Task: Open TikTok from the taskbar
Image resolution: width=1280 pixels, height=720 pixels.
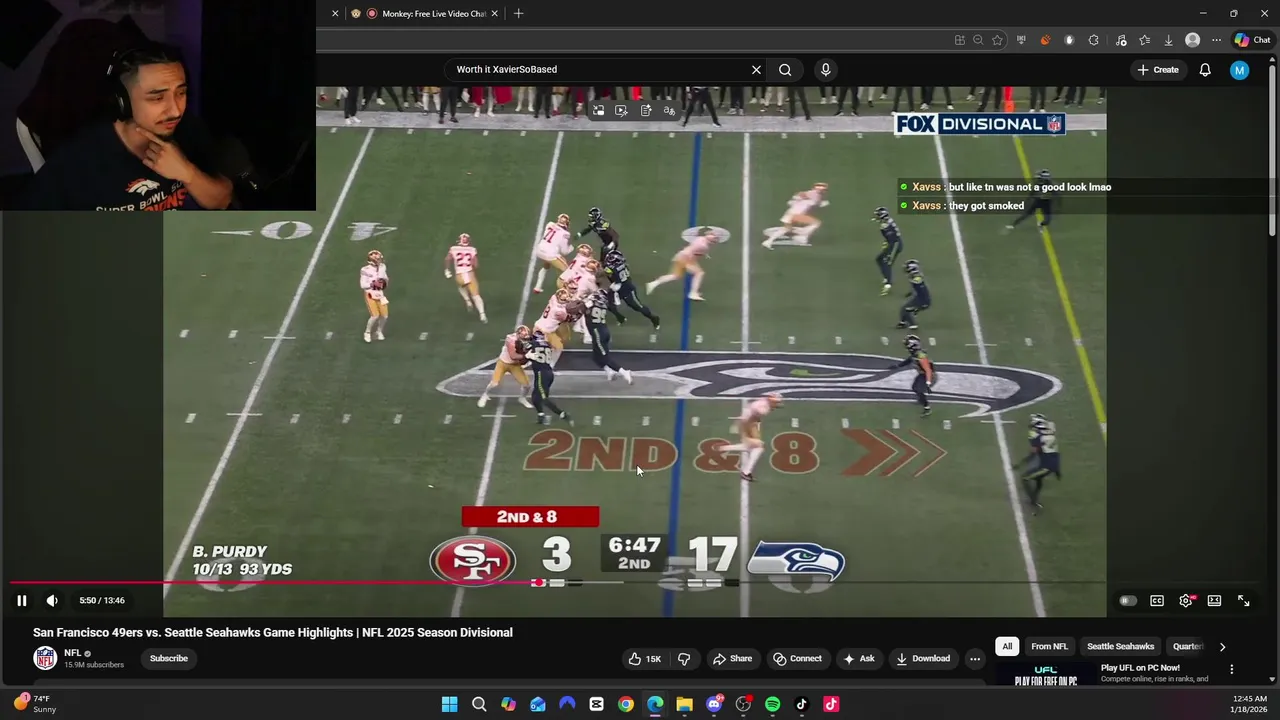Action: click(x=801, y=704)
